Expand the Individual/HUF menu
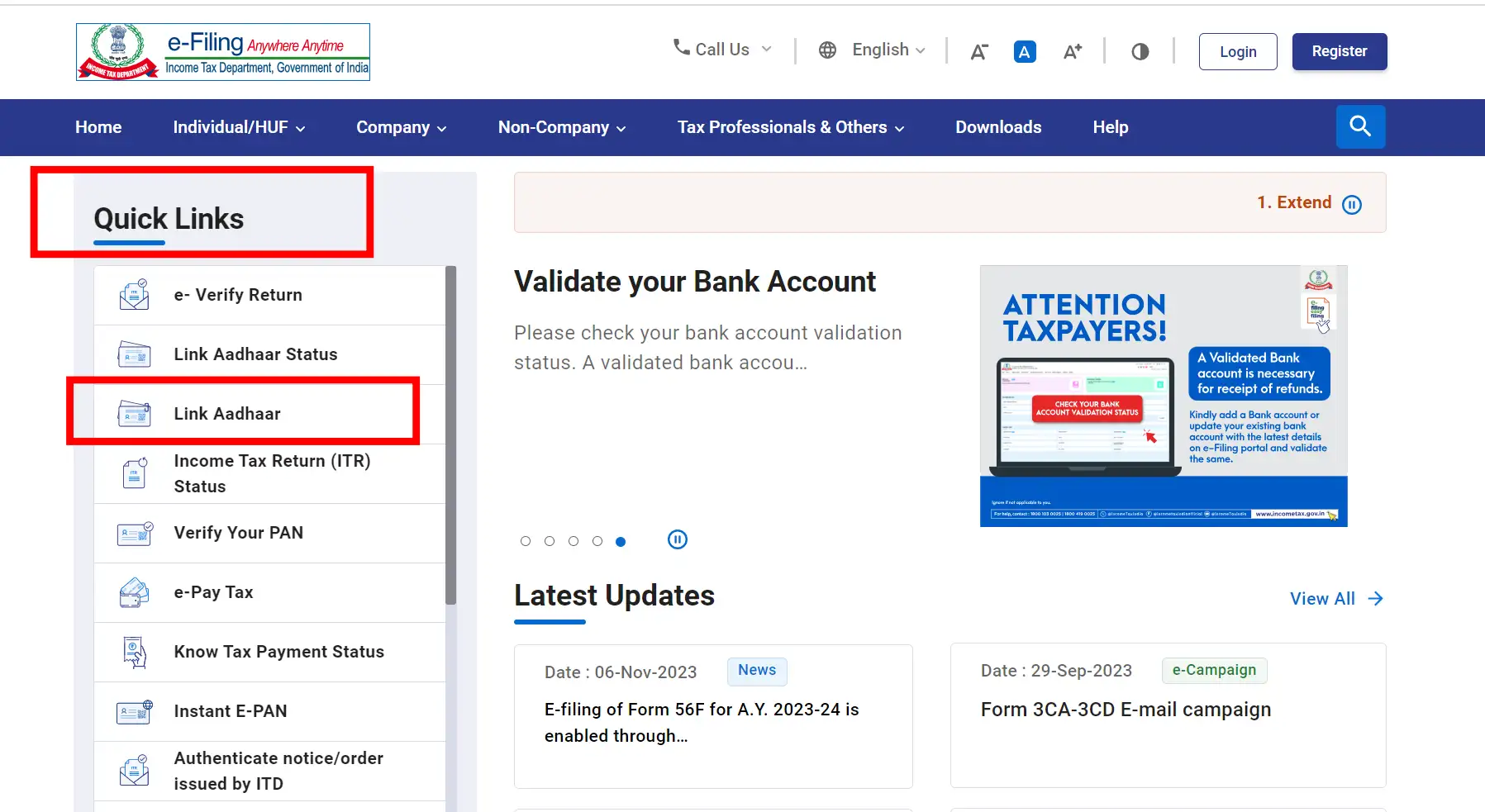The width and height of the screenshot is (1485, 812). click(239, 127)
